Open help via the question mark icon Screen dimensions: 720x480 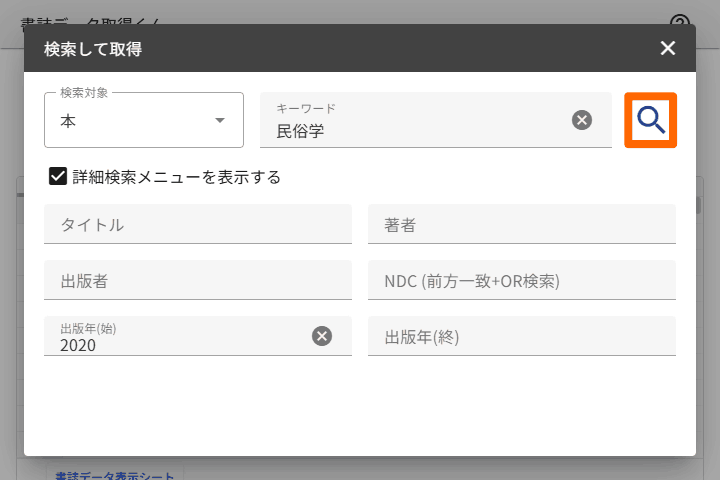tap(680, 22)
